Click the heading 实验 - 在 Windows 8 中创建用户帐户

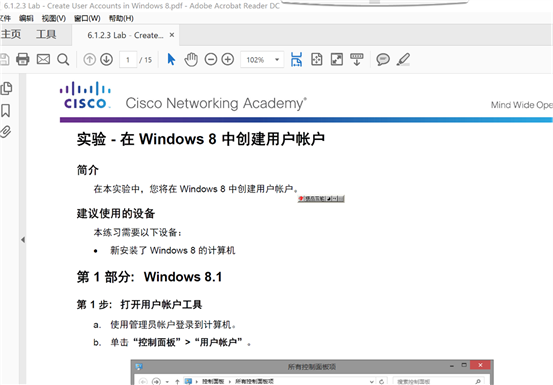point(201,139)
